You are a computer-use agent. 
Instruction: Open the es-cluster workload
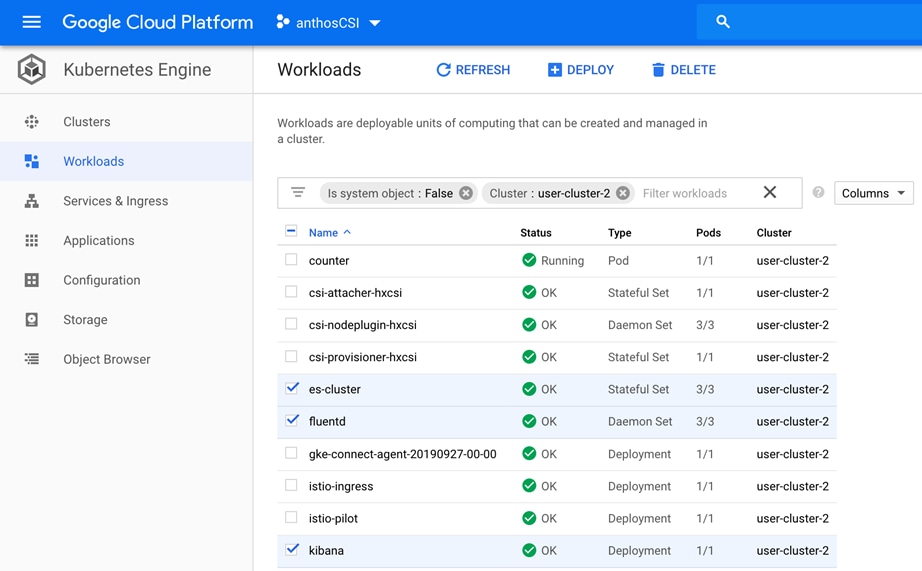[x=335, y=389]
